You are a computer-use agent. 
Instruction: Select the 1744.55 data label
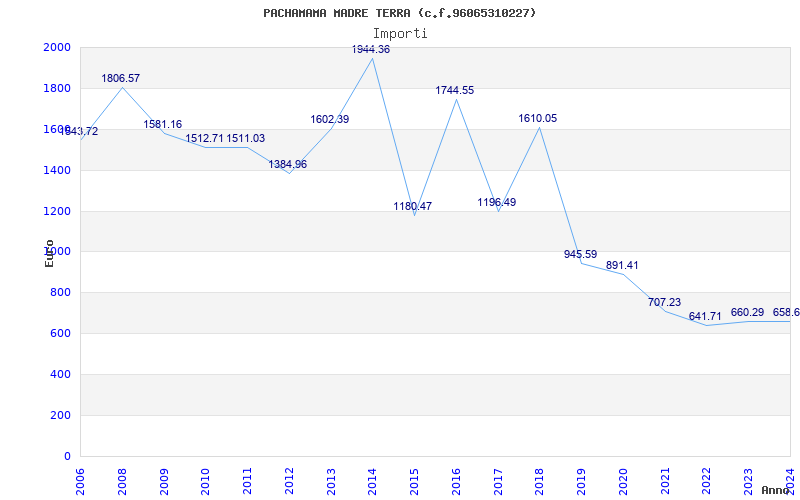455,90
